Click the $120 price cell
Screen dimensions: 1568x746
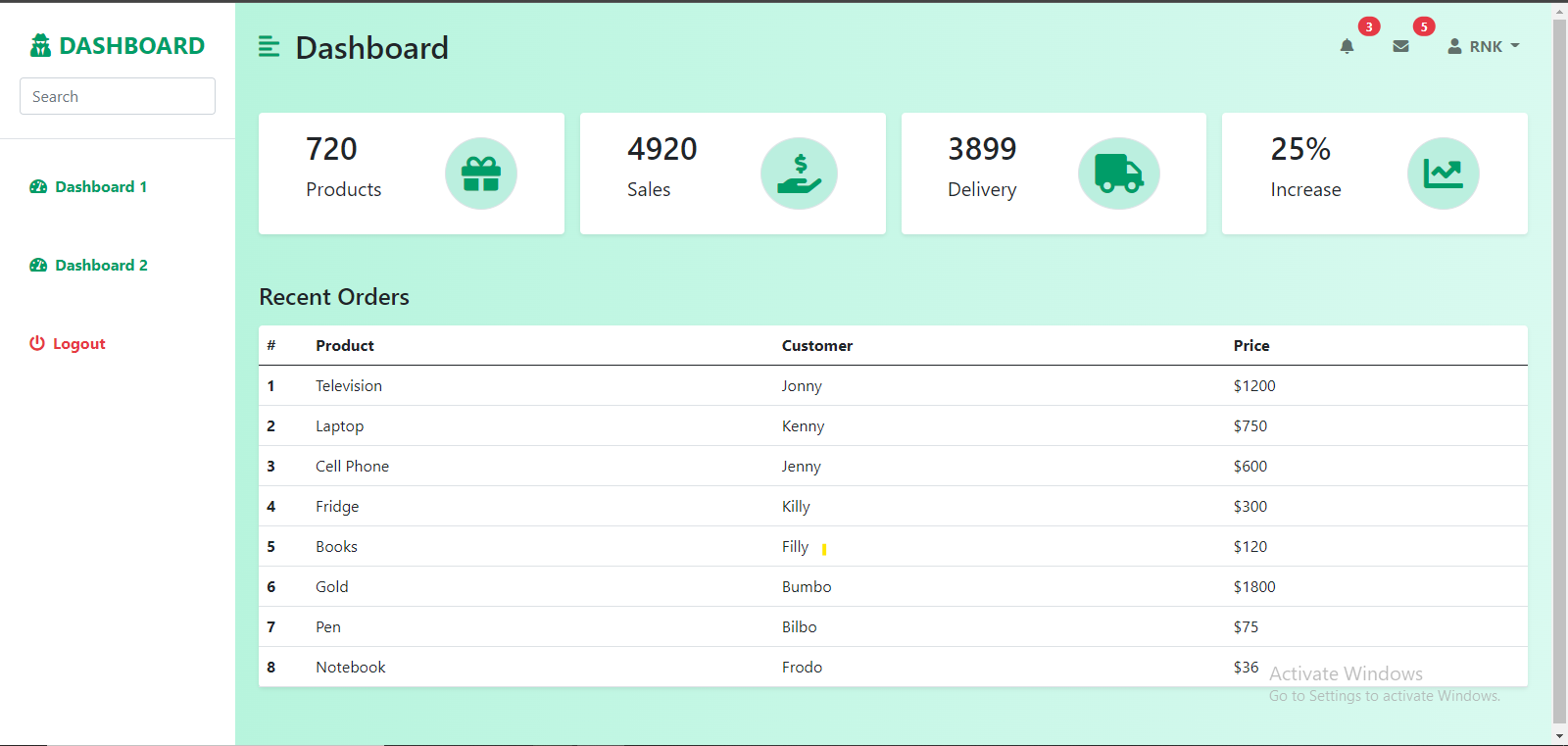click(x=1250, y=546)
